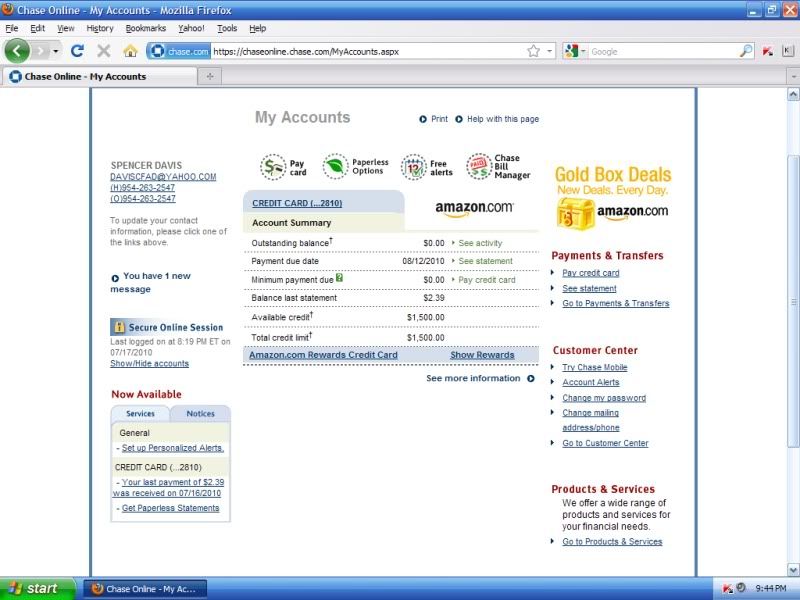
Task: Click Try Chase Mobile link
Action: click(595, 367)
